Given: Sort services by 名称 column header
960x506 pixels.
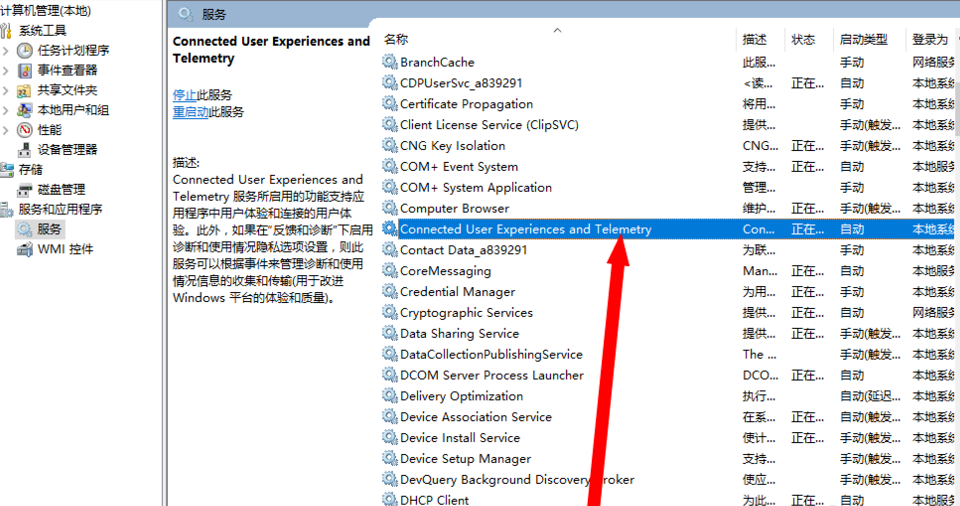Looking at the screenshot, I should coord(396,39).
